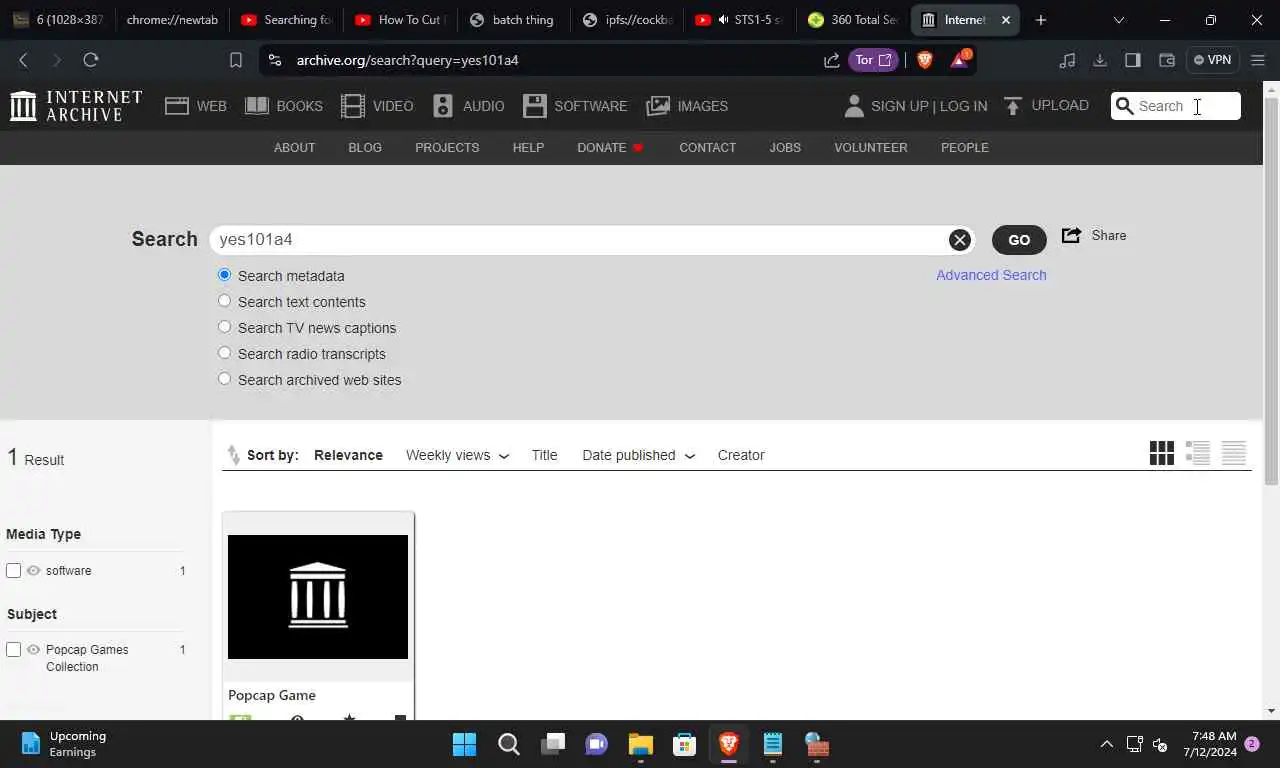The height and width of the screenshot is (768, 1280).
Task: Click the Tor button in the address bar
Action: (x=873, y=60)
